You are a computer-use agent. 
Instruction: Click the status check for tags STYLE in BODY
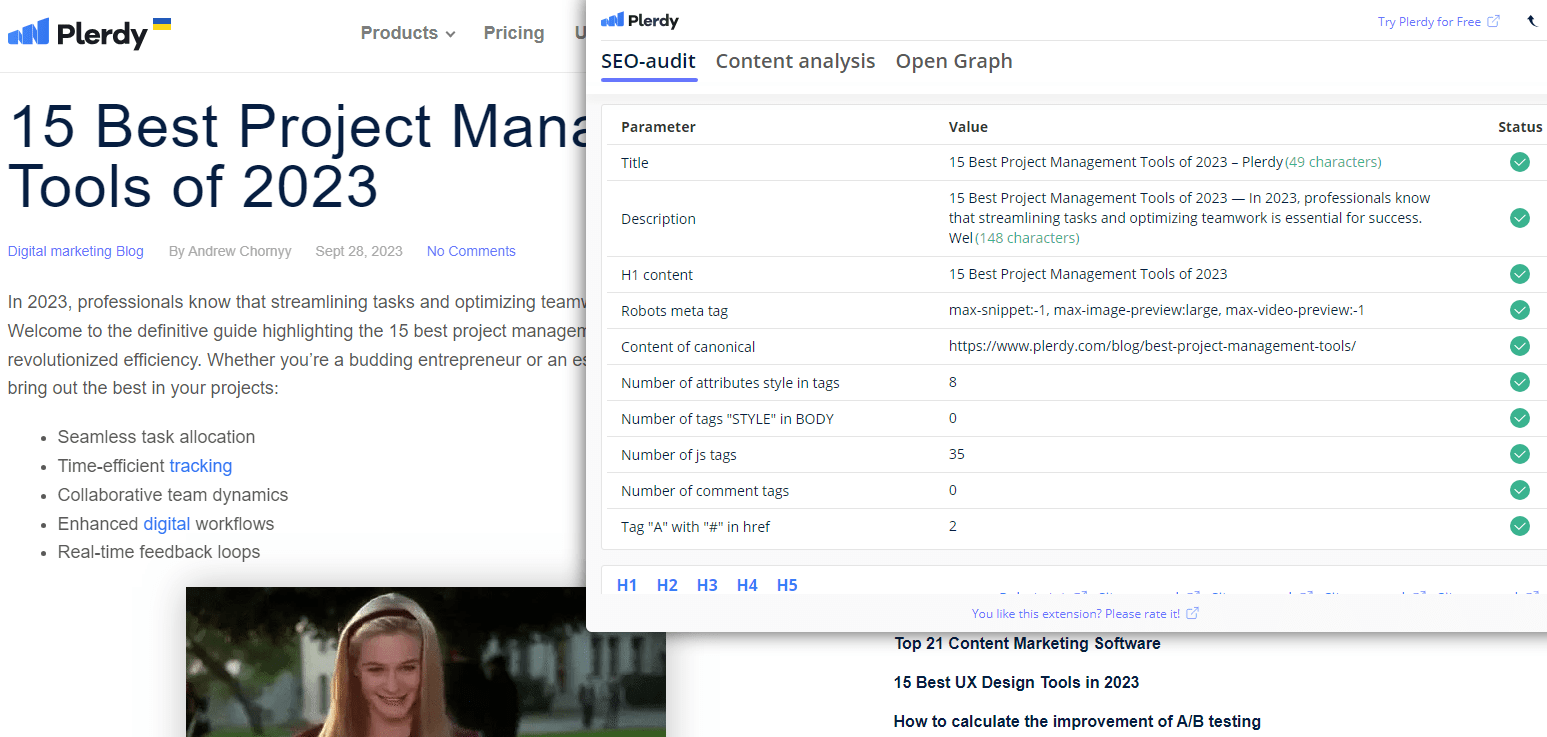1520,418
